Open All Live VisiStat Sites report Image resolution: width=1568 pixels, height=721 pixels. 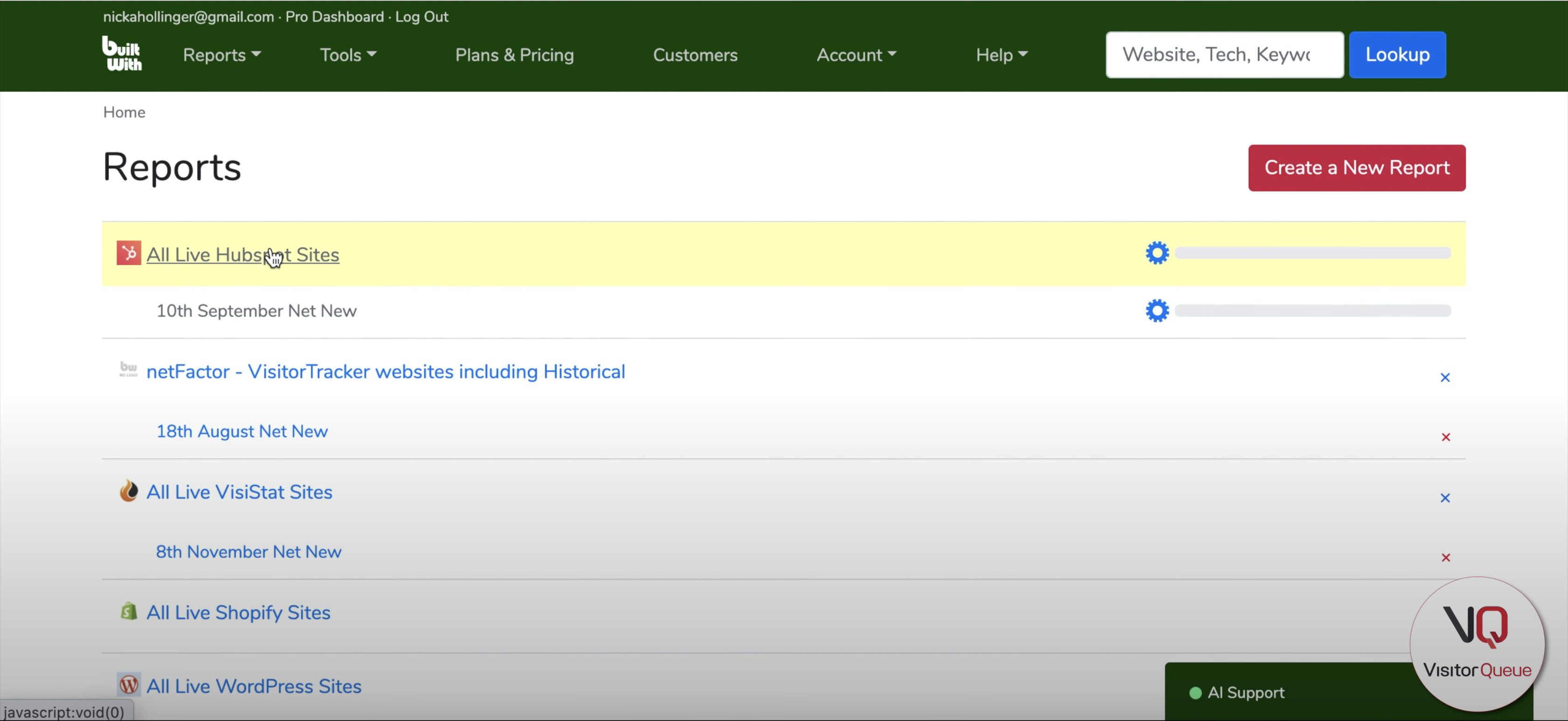(x=239, y=492)
